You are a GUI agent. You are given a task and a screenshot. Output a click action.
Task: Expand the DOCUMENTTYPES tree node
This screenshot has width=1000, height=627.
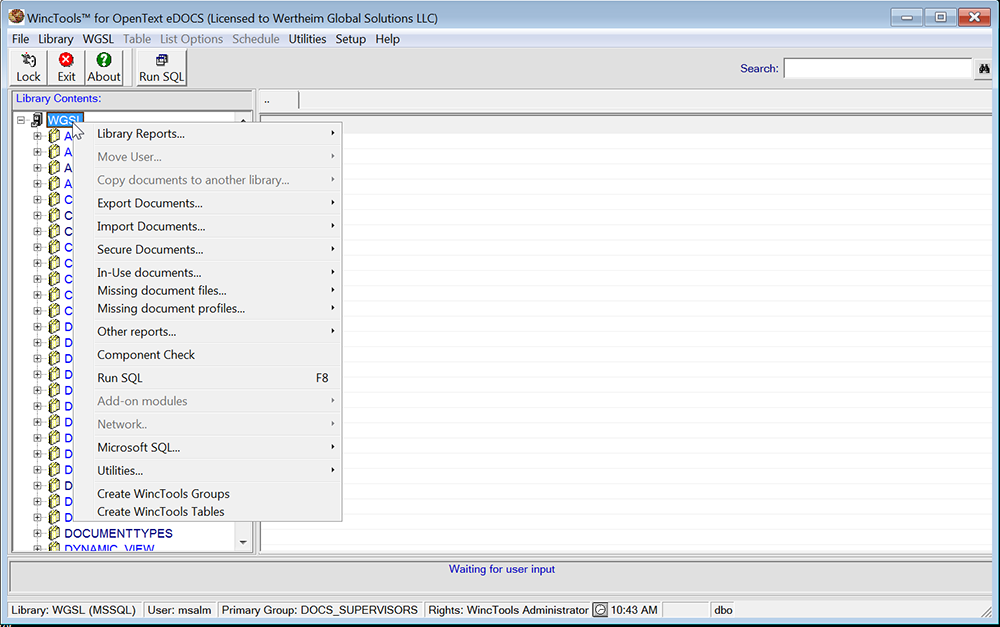coord(37,533)
